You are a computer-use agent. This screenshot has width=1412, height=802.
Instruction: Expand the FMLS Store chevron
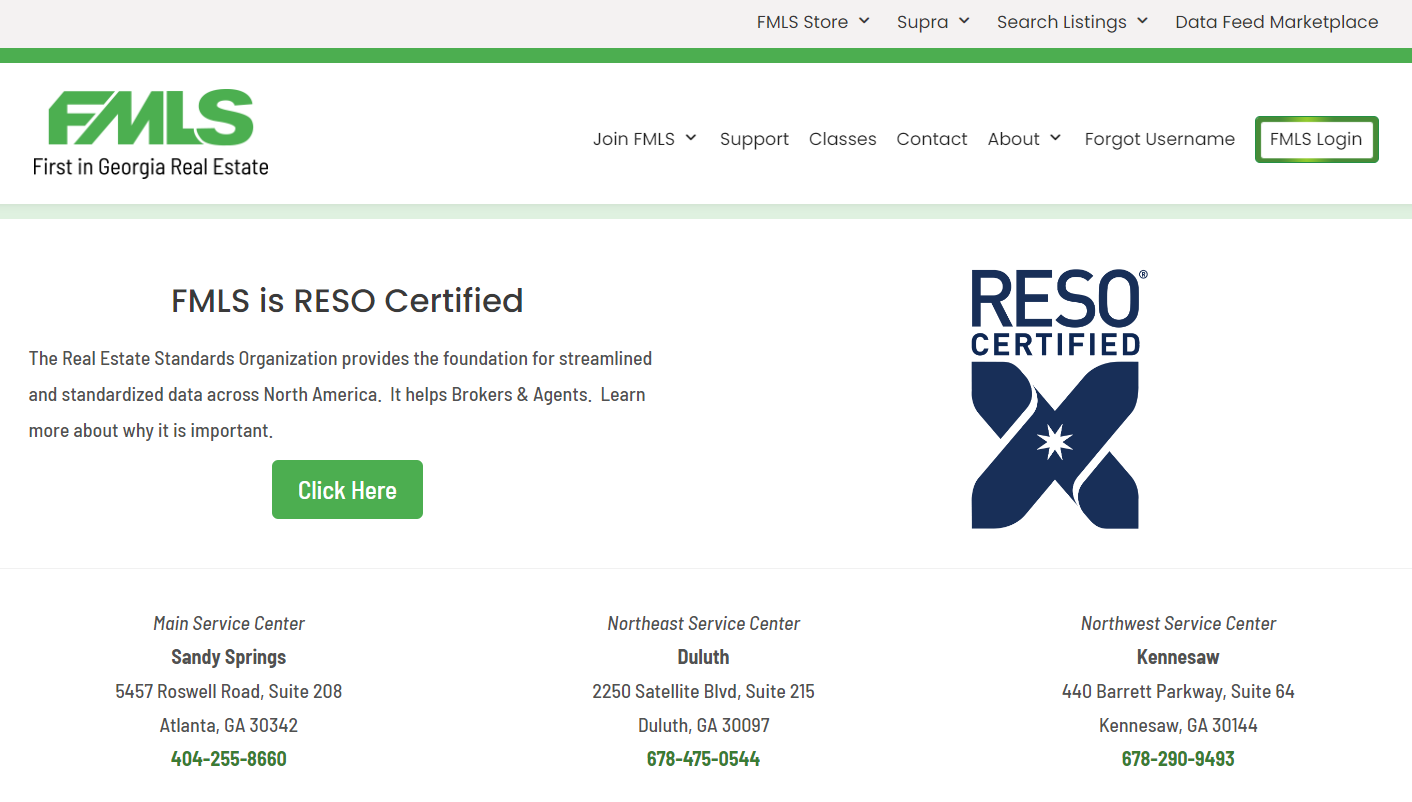(865, 21)
